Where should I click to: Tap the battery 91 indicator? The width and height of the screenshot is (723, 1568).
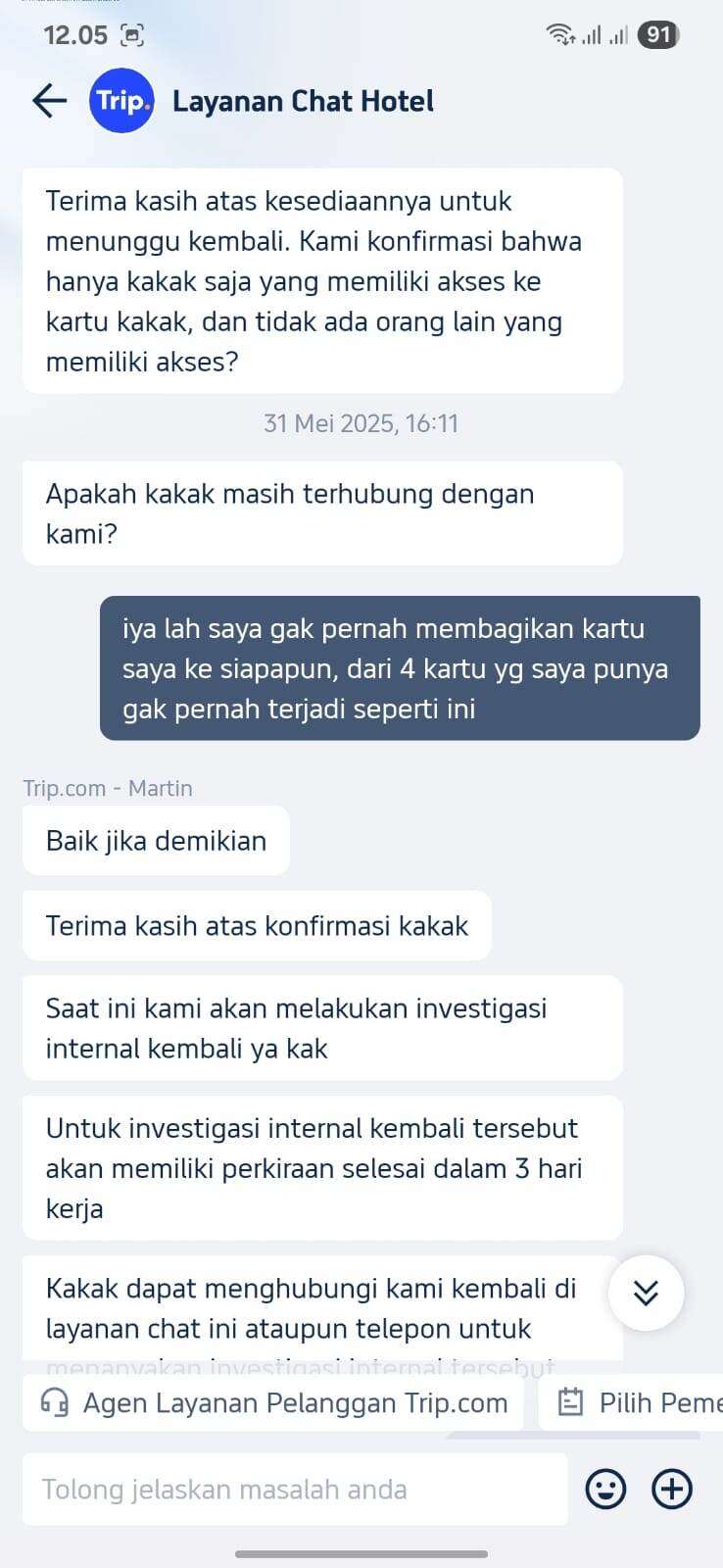(x=658, y=35)
